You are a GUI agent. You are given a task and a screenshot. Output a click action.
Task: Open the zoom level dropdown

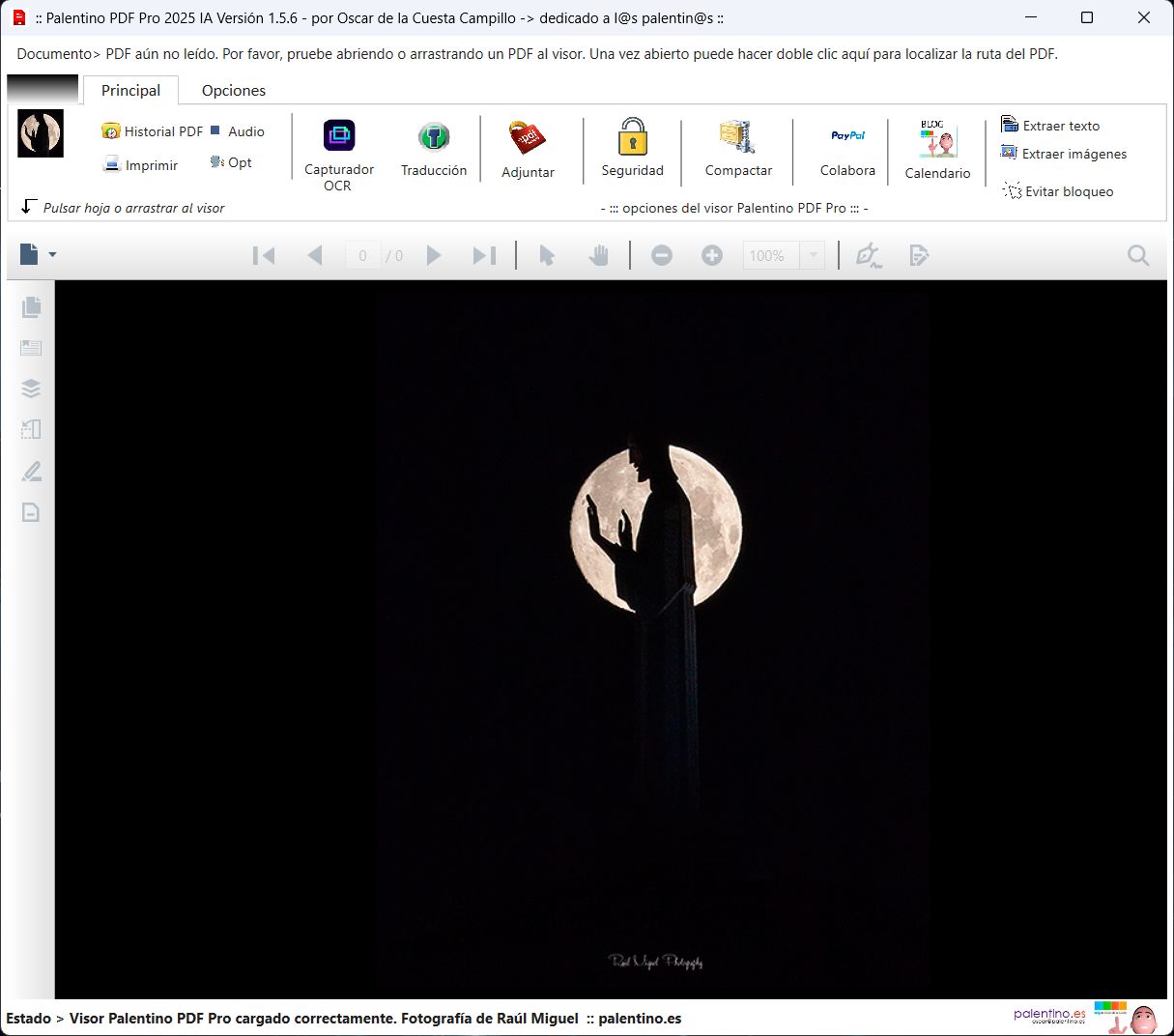[812, 255]
